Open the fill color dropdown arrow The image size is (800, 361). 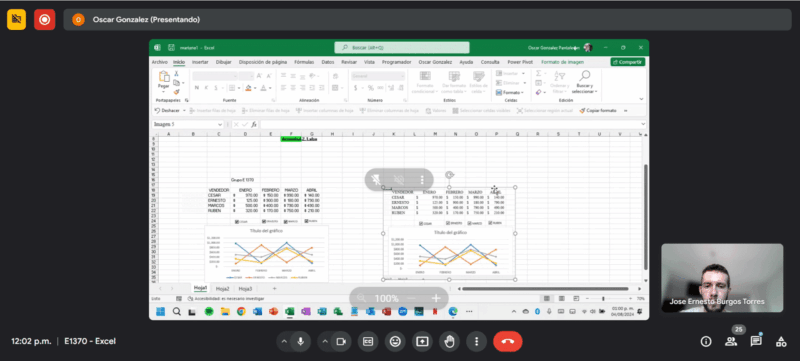[254, 88]
